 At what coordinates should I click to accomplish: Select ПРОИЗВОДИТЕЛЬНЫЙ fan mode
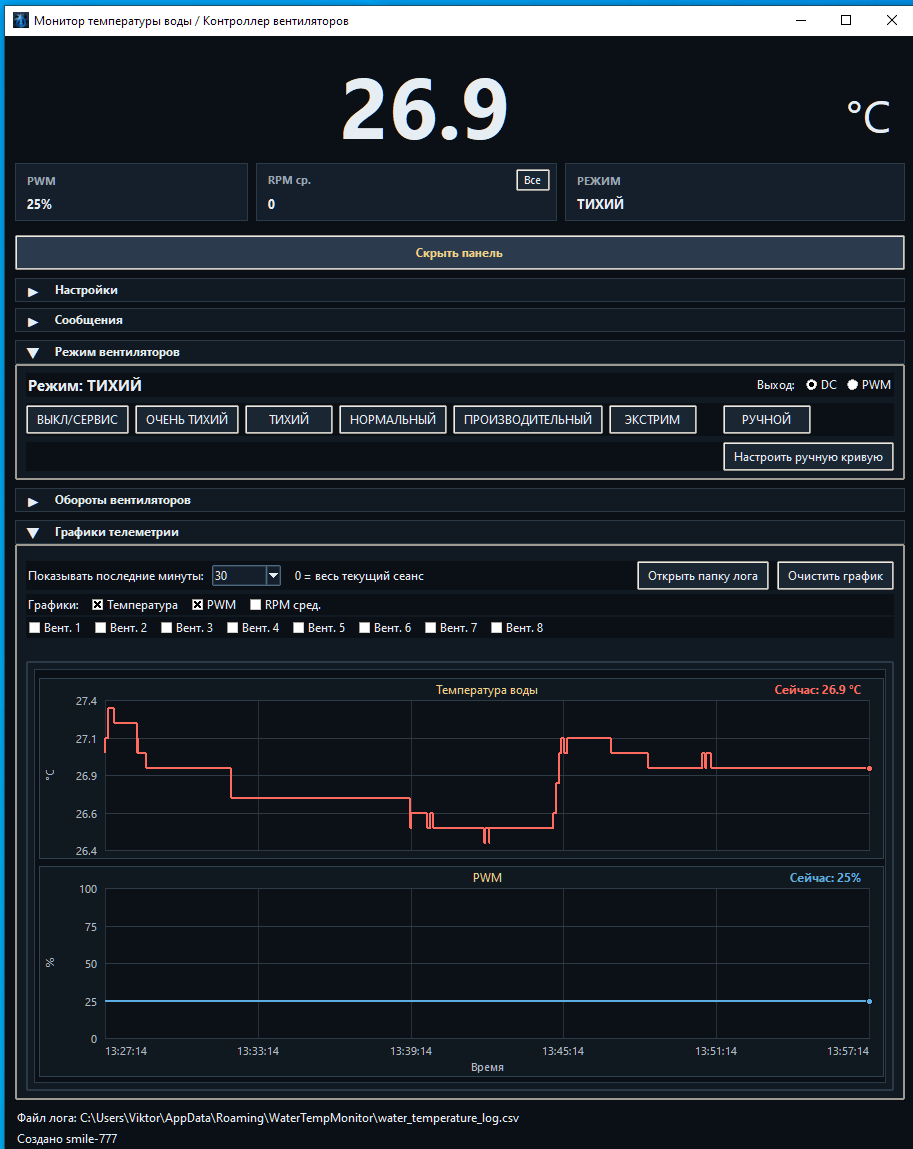[528, 420]
